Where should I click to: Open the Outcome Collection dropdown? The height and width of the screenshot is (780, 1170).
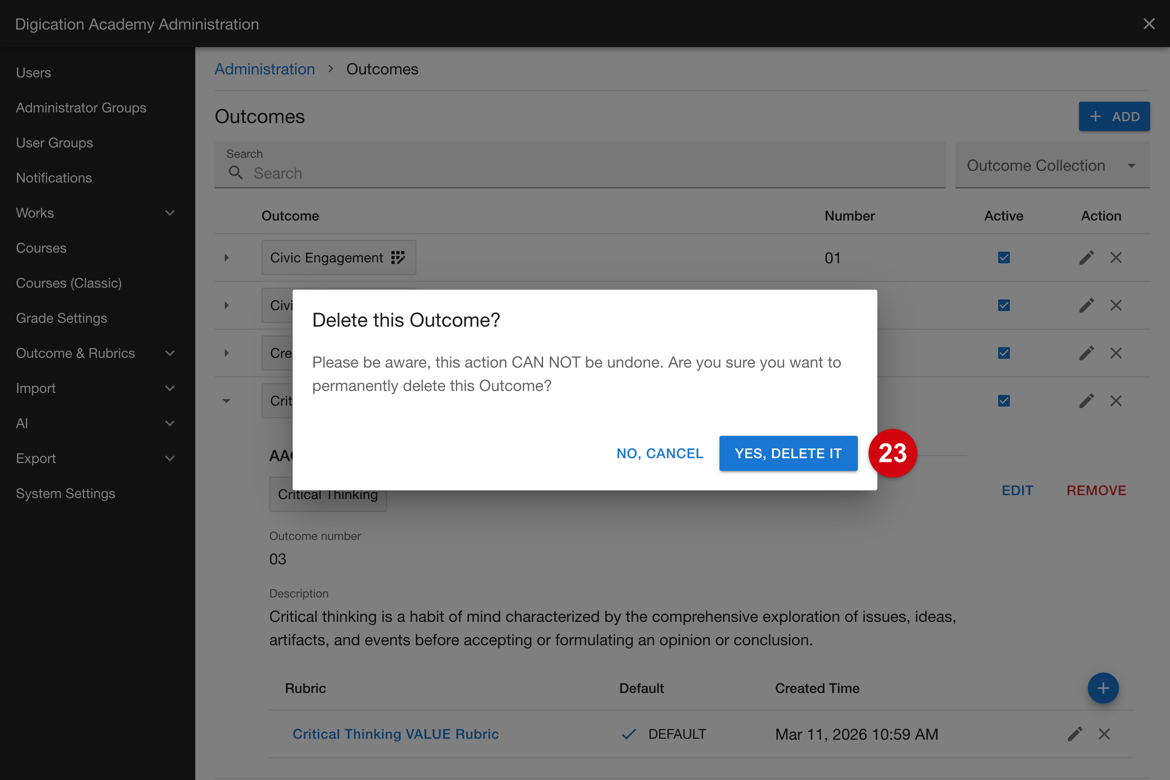click(1052, 165)
